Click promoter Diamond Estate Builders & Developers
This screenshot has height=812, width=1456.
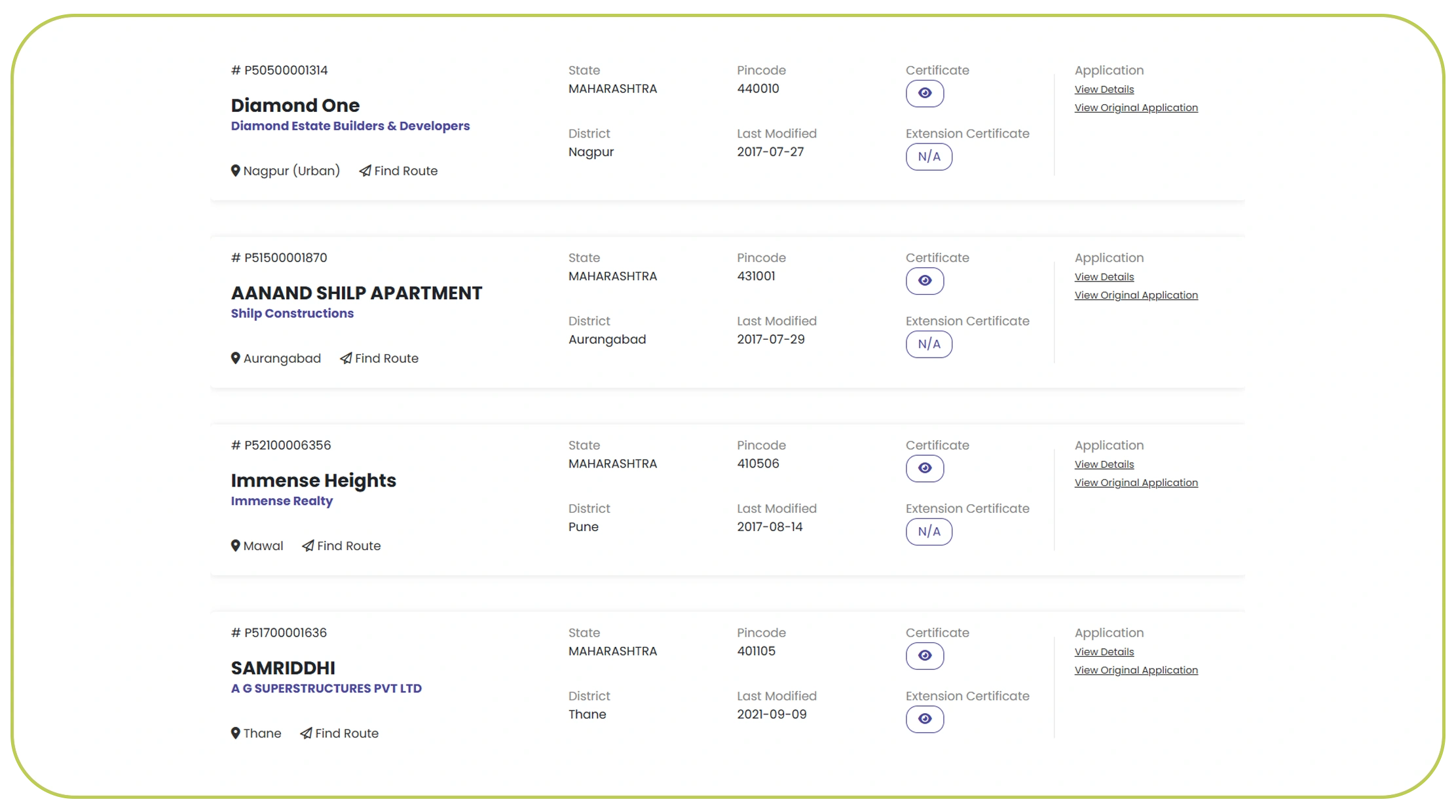click(350, 126)
